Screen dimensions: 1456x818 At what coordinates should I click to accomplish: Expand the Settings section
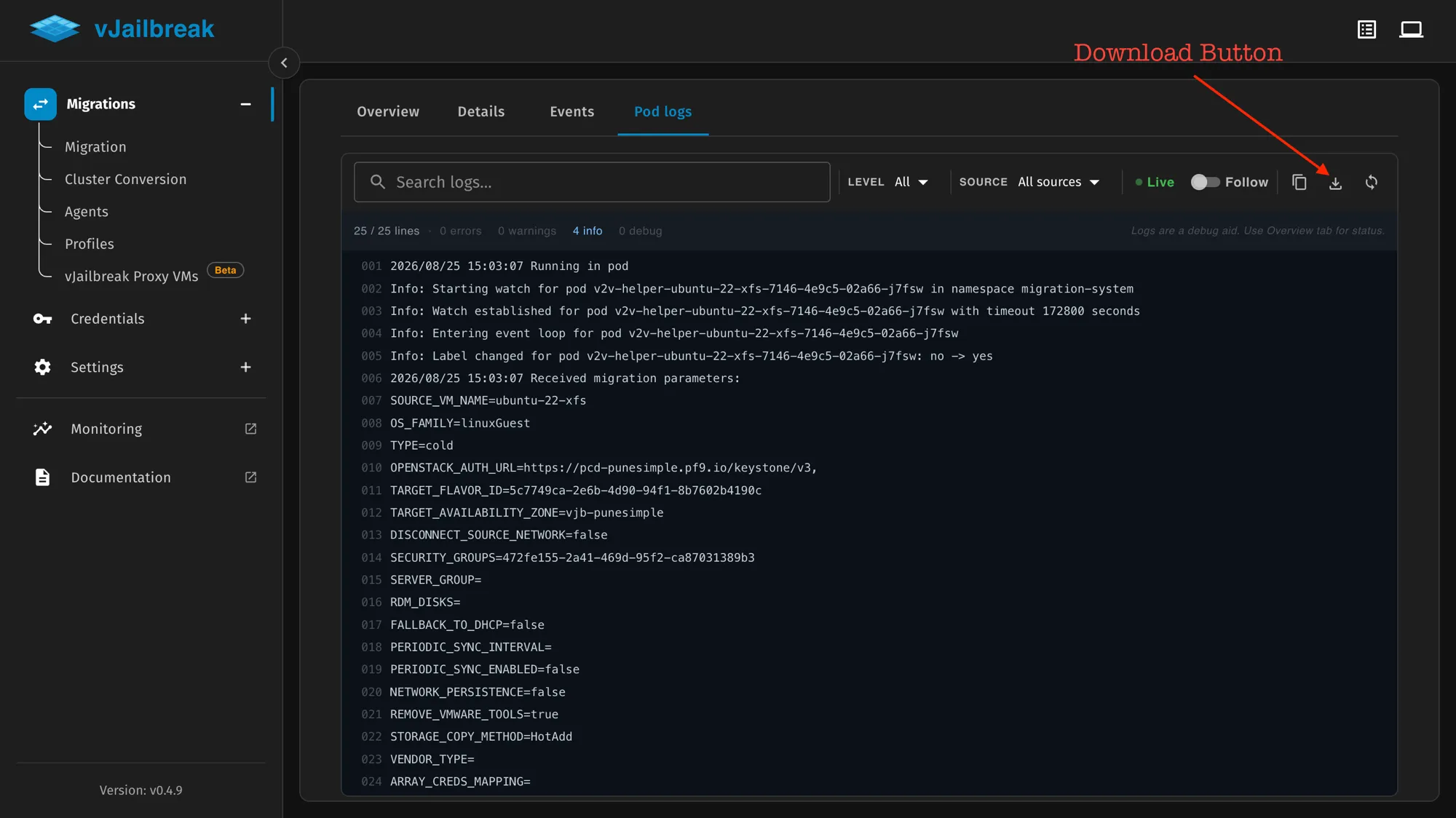point(245,368)
